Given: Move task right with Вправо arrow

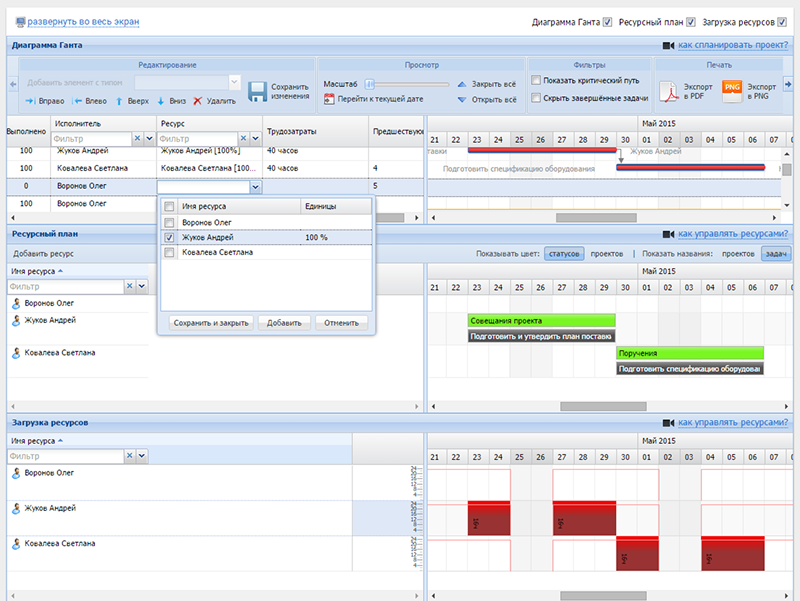Looking at the screenshot, I should pyautogui.click(x=30, y=101).
